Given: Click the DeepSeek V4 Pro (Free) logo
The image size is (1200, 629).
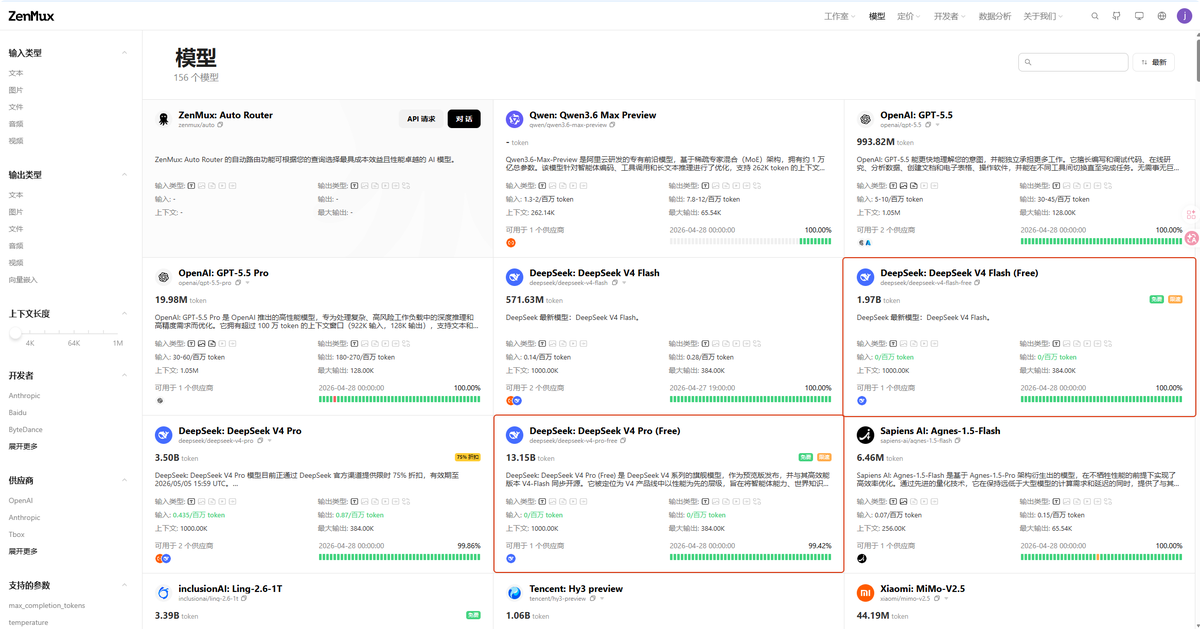Looking at the screenshot, I should tap(514, 435).
